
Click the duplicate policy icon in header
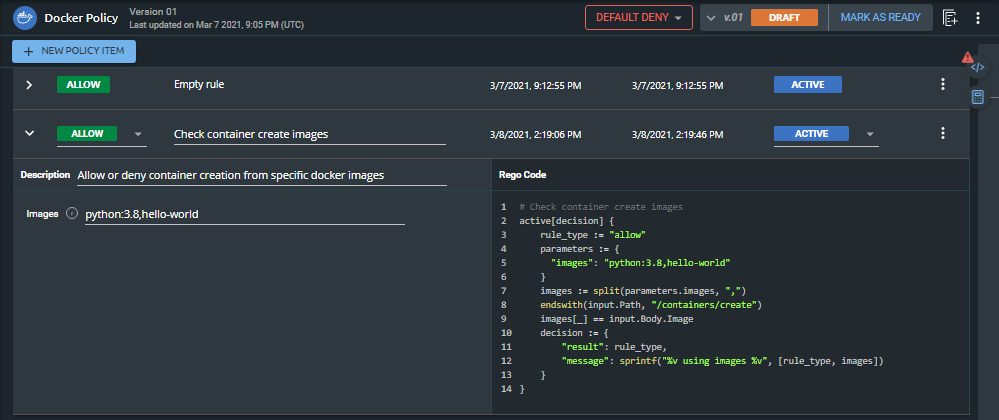951,18
